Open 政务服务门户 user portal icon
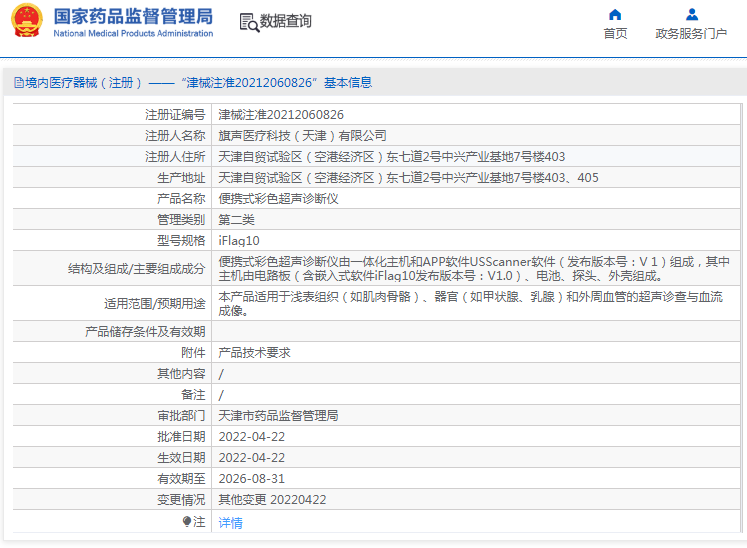Image resolution: width=747 pixels, height=548 pixels. pos(692,15)
